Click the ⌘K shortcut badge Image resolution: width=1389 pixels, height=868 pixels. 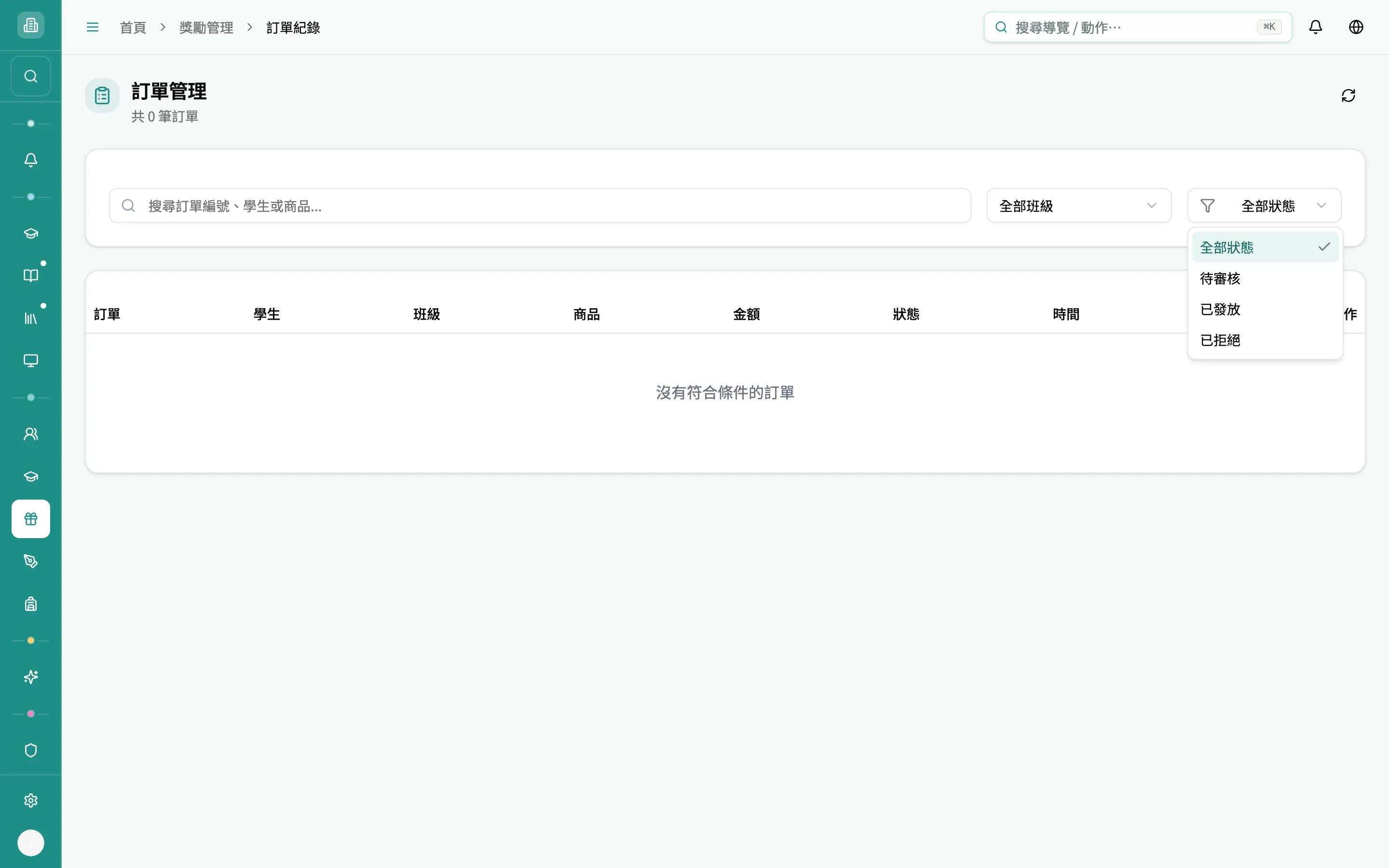pos(1269,27)
